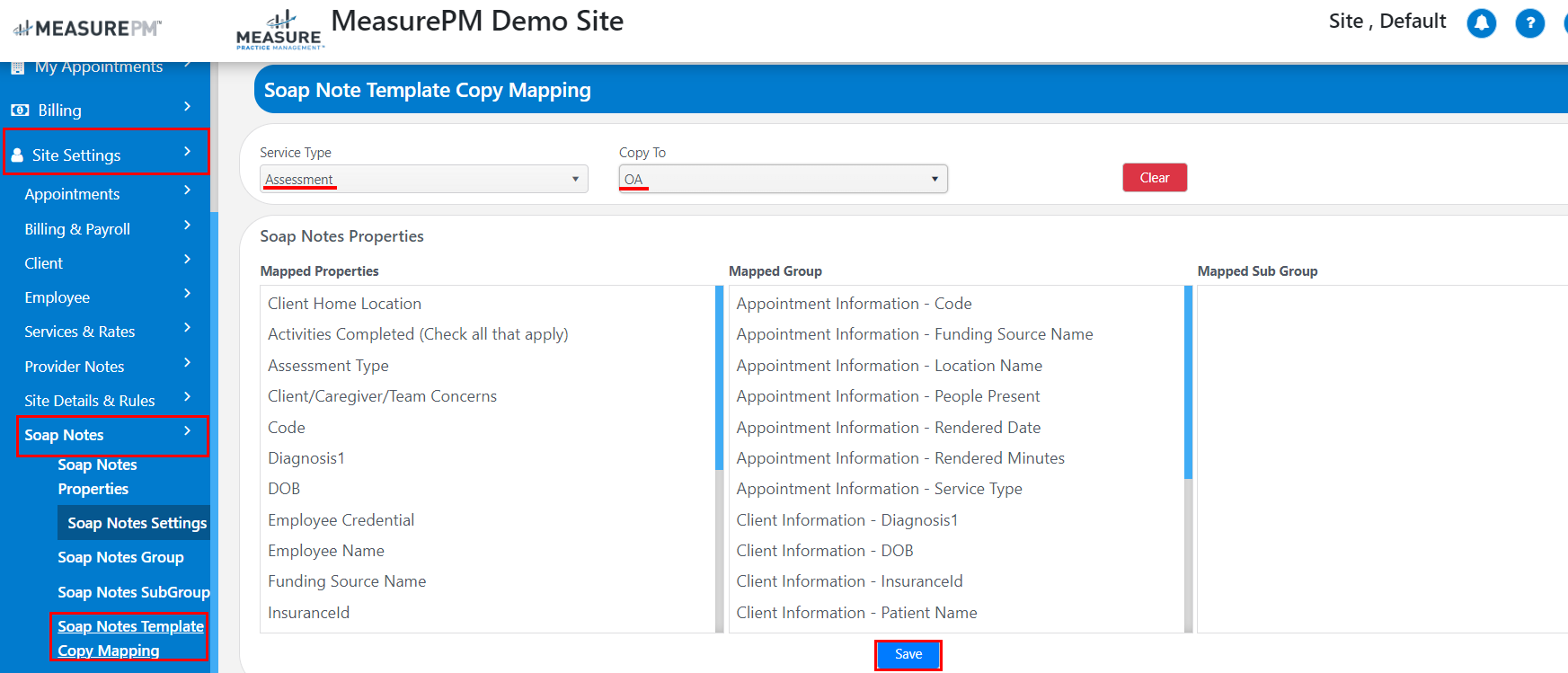The height and width of the screenshot is (673, 1568).
Task: Select Appointment Information - Service Type
Action: click(879, 489)
